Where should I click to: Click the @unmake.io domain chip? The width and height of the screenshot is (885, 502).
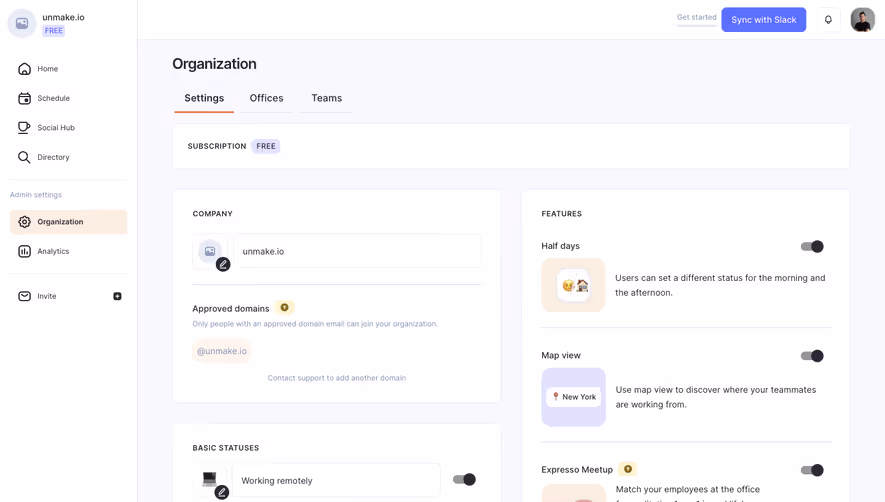tap(222, 351)
